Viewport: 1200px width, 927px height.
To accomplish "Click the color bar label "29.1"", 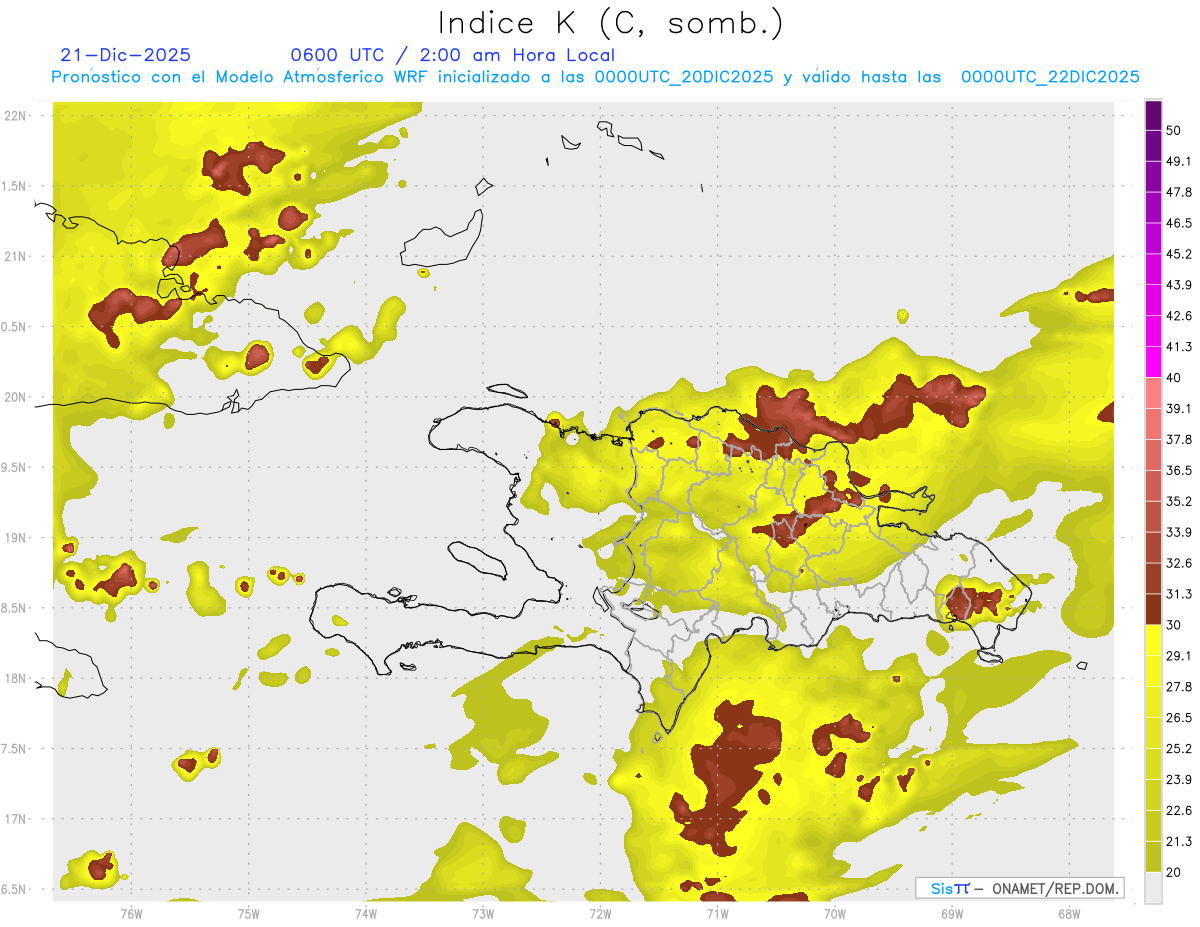I will click(1179, 656).
